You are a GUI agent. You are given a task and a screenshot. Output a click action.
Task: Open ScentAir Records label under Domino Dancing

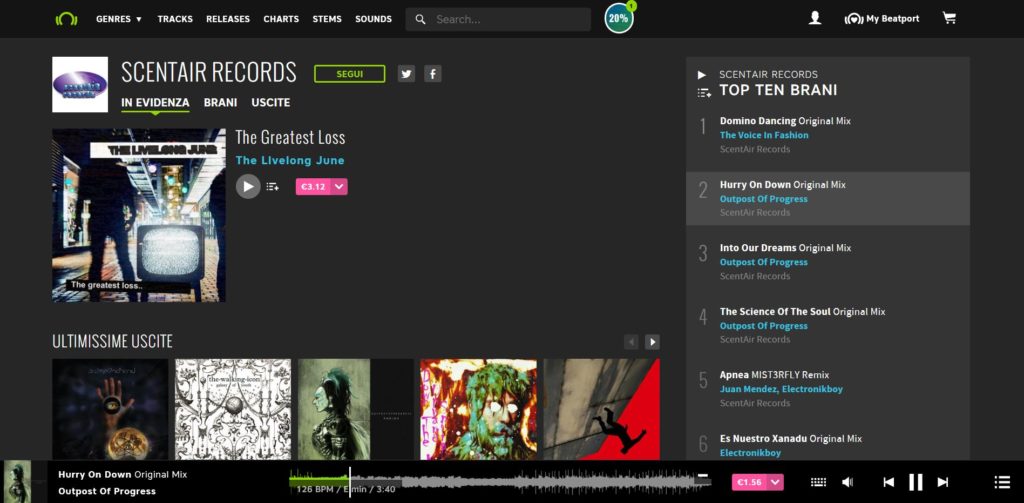(755, 150)
